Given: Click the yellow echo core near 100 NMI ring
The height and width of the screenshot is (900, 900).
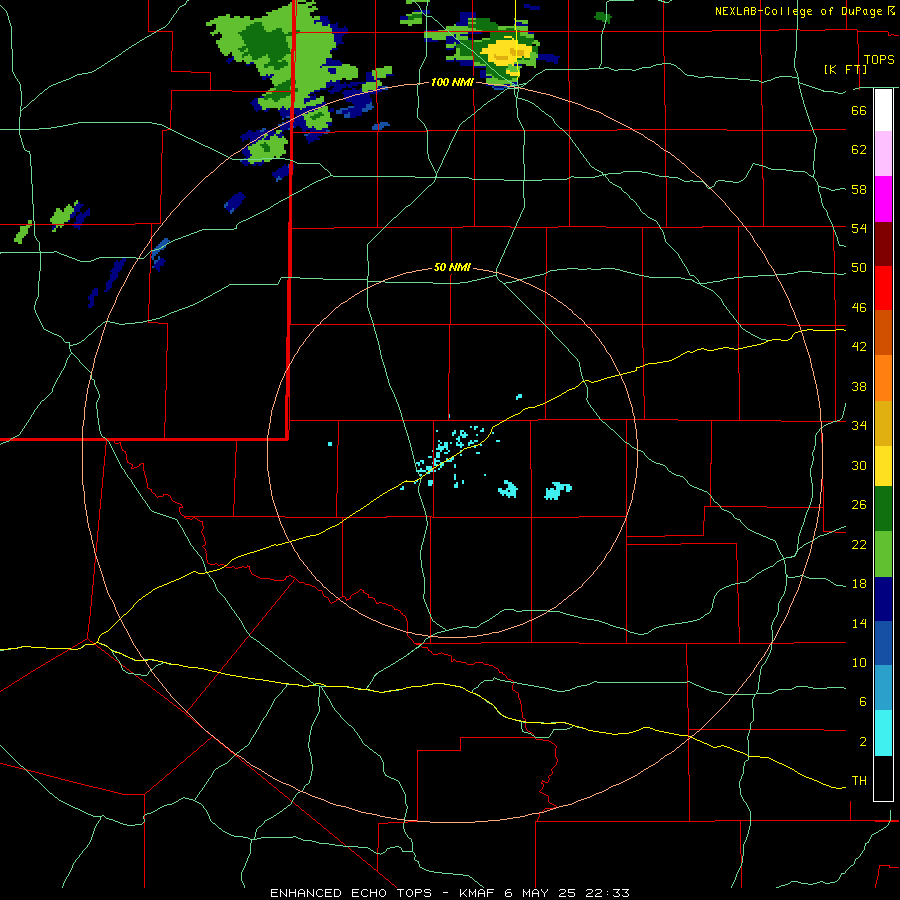Looking at the screenshot, I should click(x=506, y=56).
